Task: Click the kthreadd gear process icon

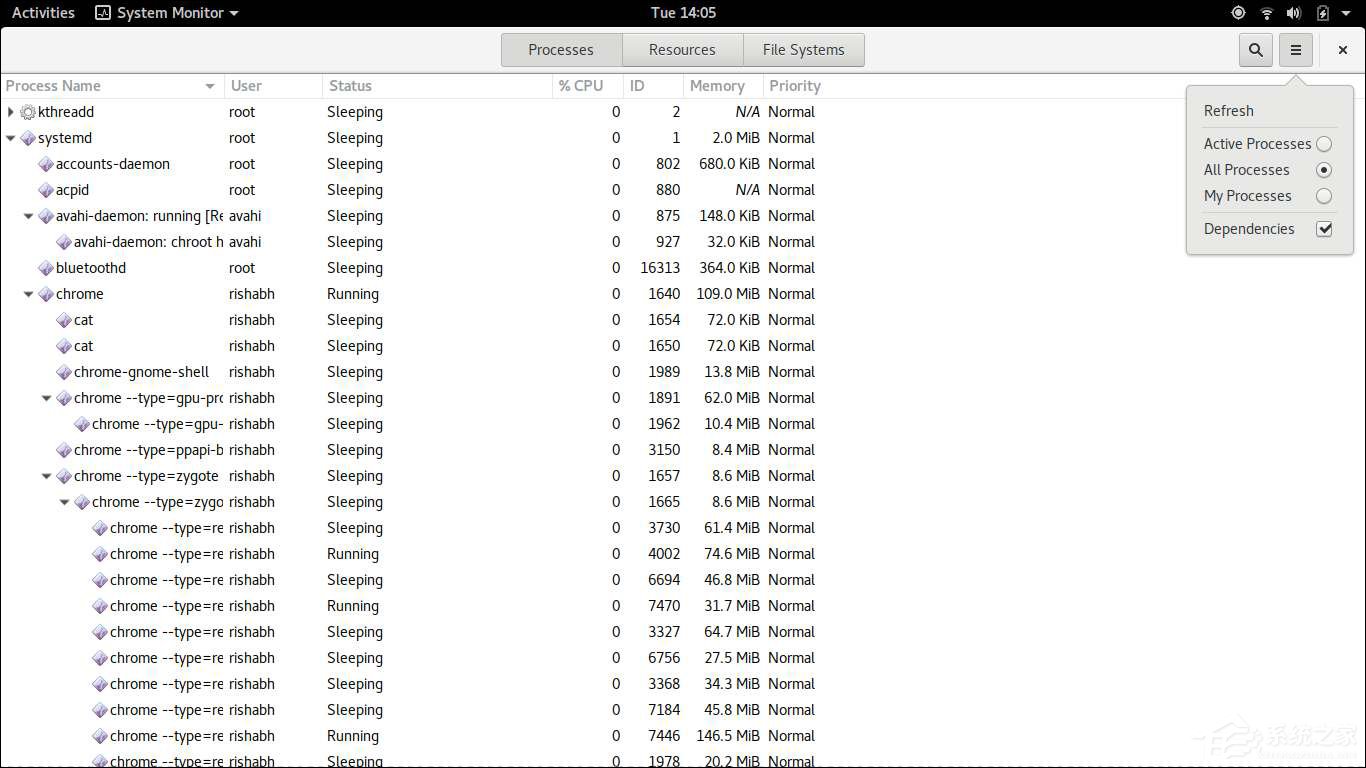Action: (x=28, y=112)
